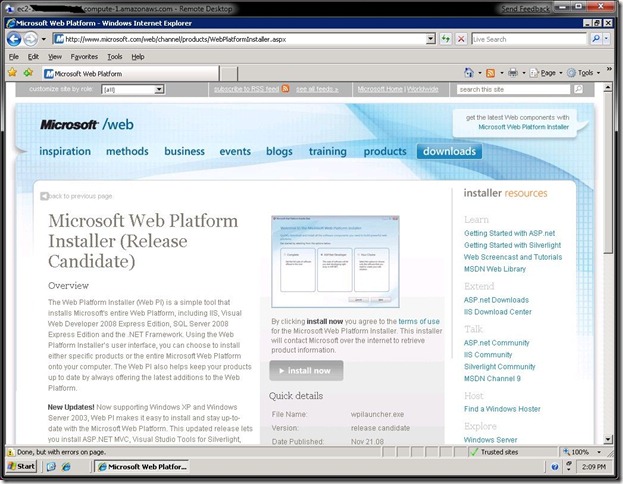623x484 pixels.
Task: Click Add to Favorites star-plus icon
Action: (x=28, y=73)
